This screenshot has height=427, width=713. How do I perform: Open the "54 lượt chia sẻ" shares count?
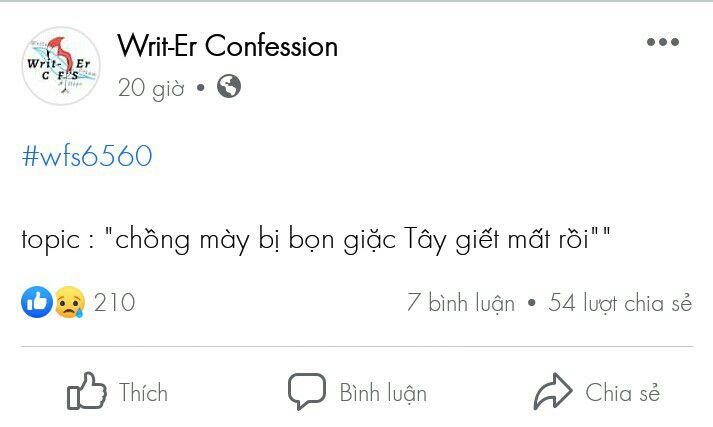coord(620,302)
